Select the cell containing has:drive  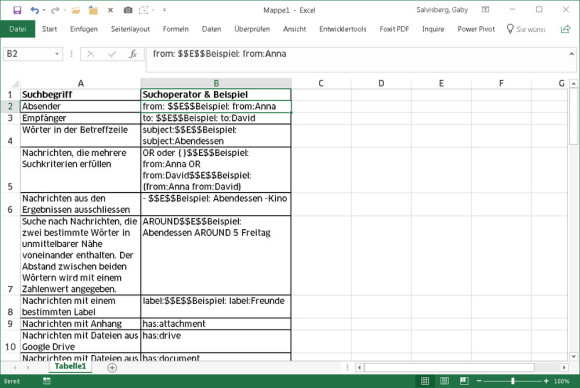pyautogui.click(x=216, y=341)
